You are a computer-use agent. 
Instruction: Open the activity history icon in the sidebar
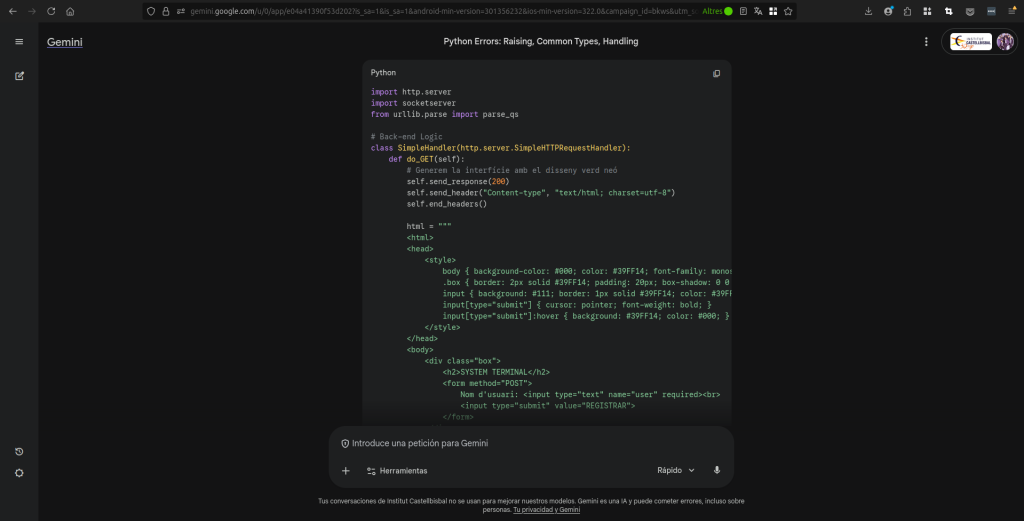pos(19,452)
